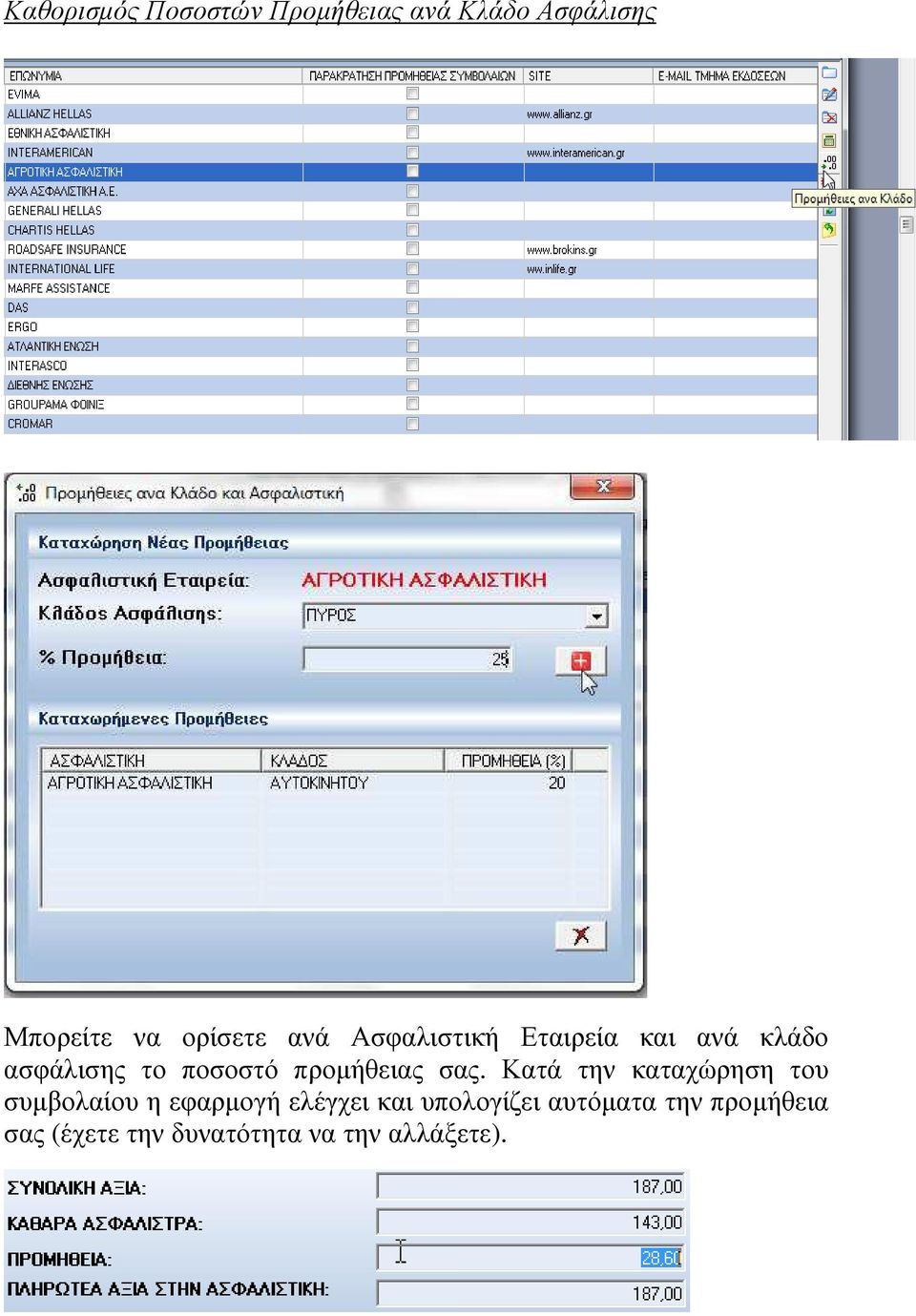This screenshot has width=916, height=1316.
Task: Toggle commission withholding checkbox for INTERNATIONAL LIFE
Action: coord(412,268)
